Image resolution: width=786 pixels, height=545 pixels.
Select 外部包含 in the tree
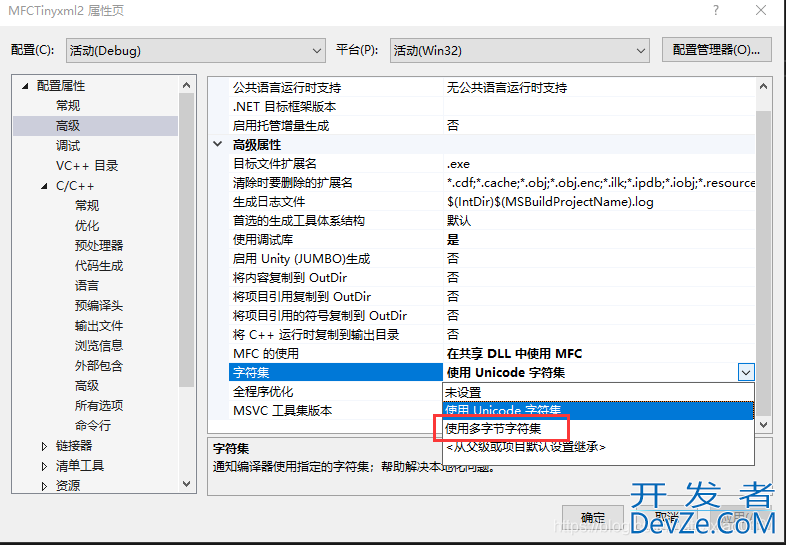coord(99,366)
